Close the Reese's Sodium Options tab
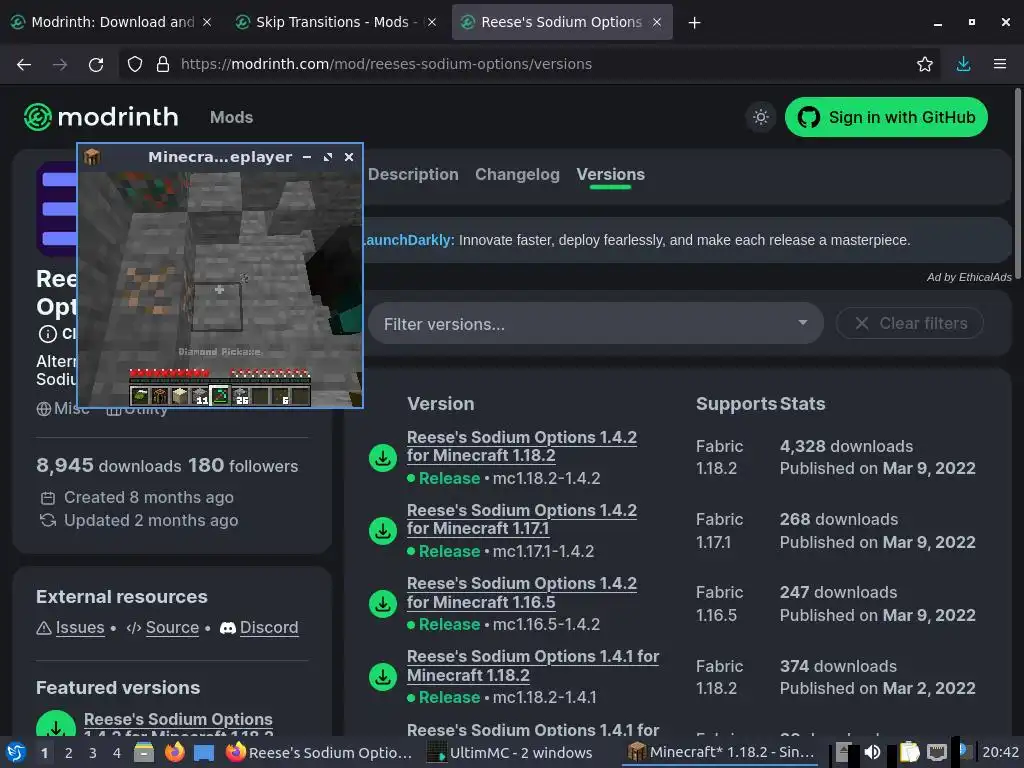This screenshot has width=1024, height=768. click(657, 22)
